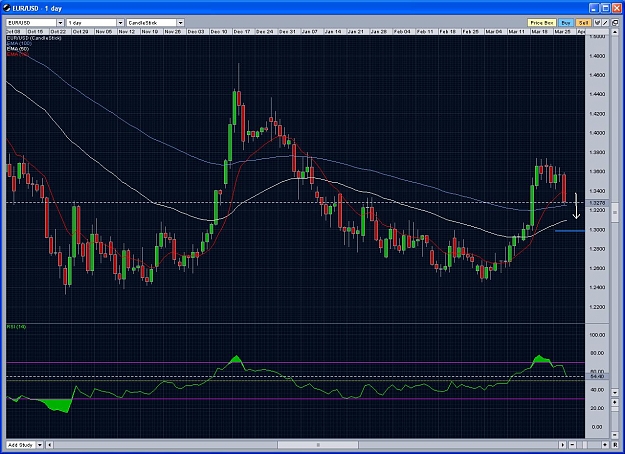This screenshot has width=625, height=454.
Task: Expand the 1 day timeframe dropdown
Action: pyautogui.click(x=120, y=23)
